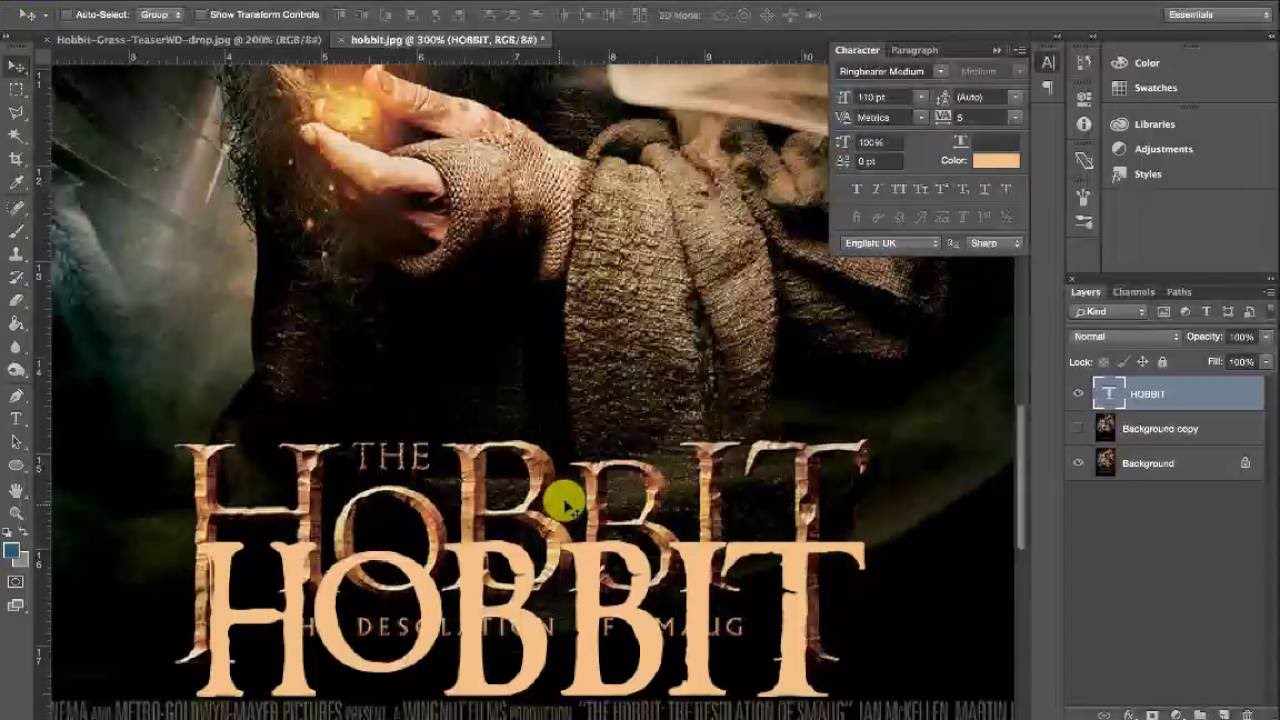Select the Eyedropper tool
Viewport: 1280px width, 720px height.
pos(16,182)
